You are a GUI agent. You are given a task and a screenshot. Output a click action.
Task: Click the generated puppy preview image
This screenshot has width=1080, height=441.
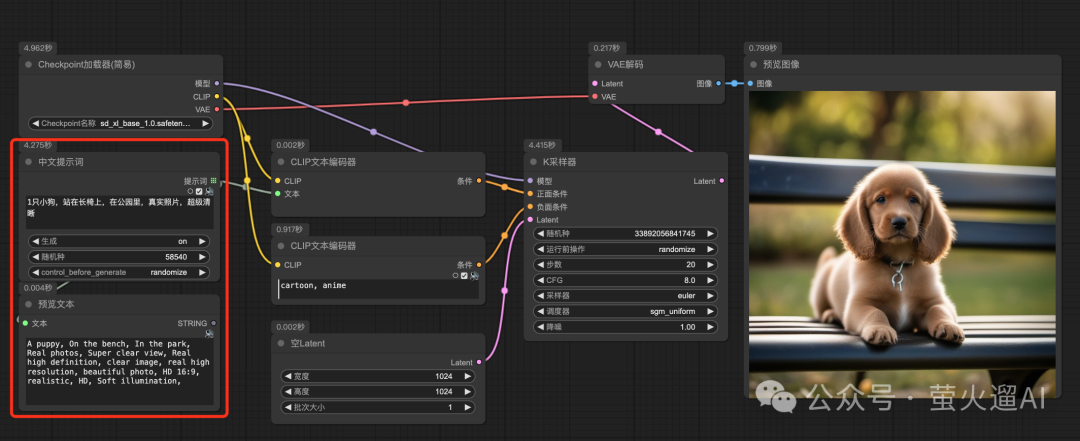point(902,245)
